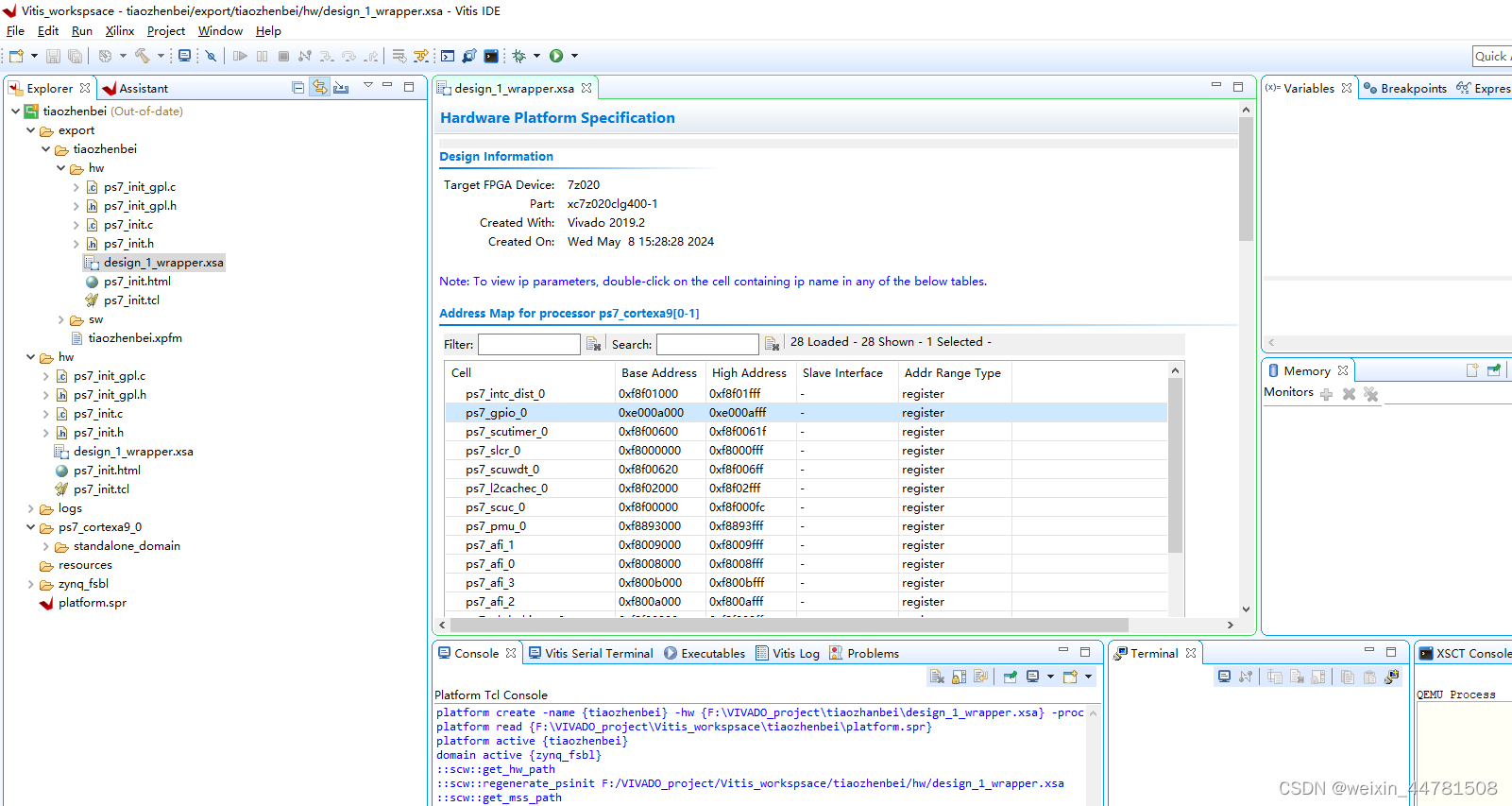Sort table by High Address column header
The image size is (1512, 806).
(x=749, y=373)
